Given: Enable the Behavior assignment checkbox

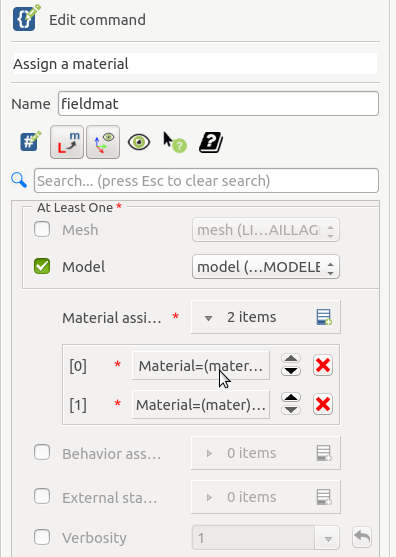Looking at the screenshot, I should click(x=42, y=453).
